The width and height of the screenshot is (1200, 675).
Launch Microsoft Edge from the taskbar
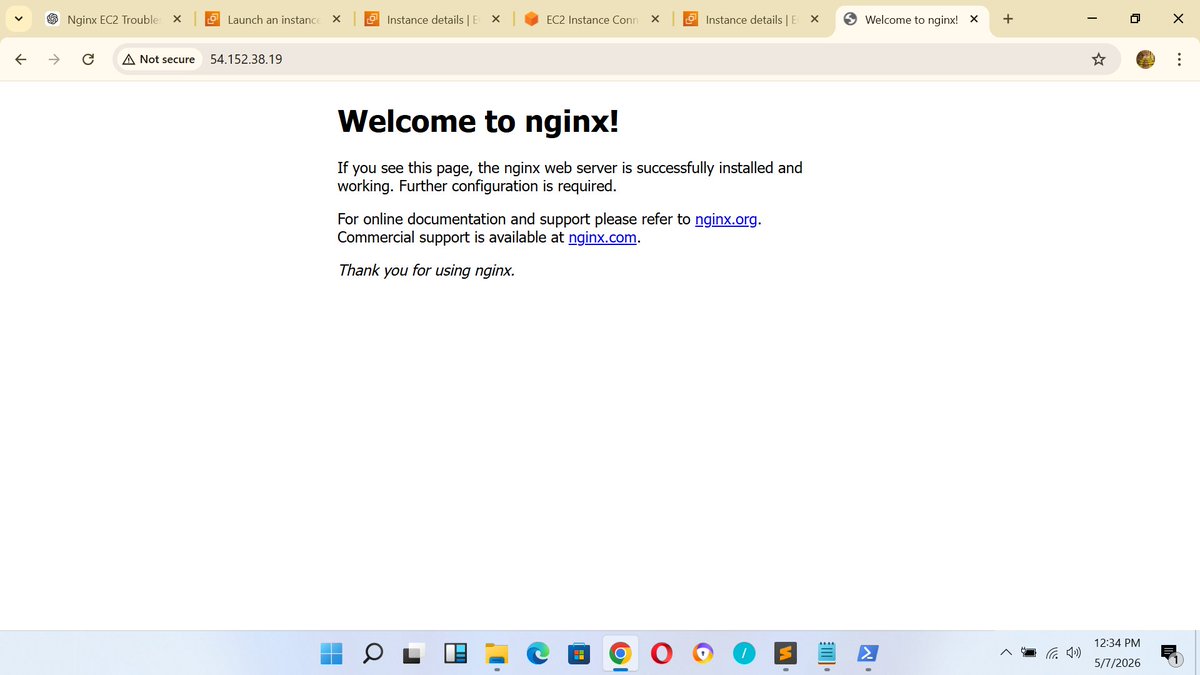[538, 654]
